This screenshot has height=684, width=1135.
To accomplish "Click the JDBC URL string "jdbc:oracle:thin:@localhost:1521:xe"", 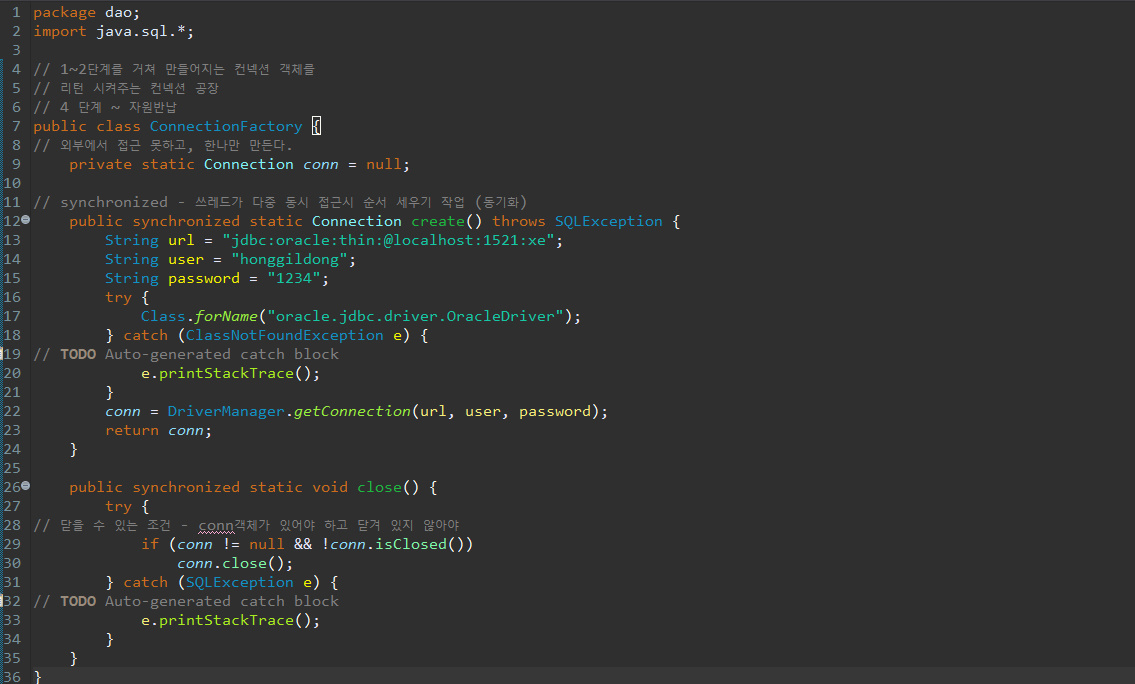I will coord(389,240).
